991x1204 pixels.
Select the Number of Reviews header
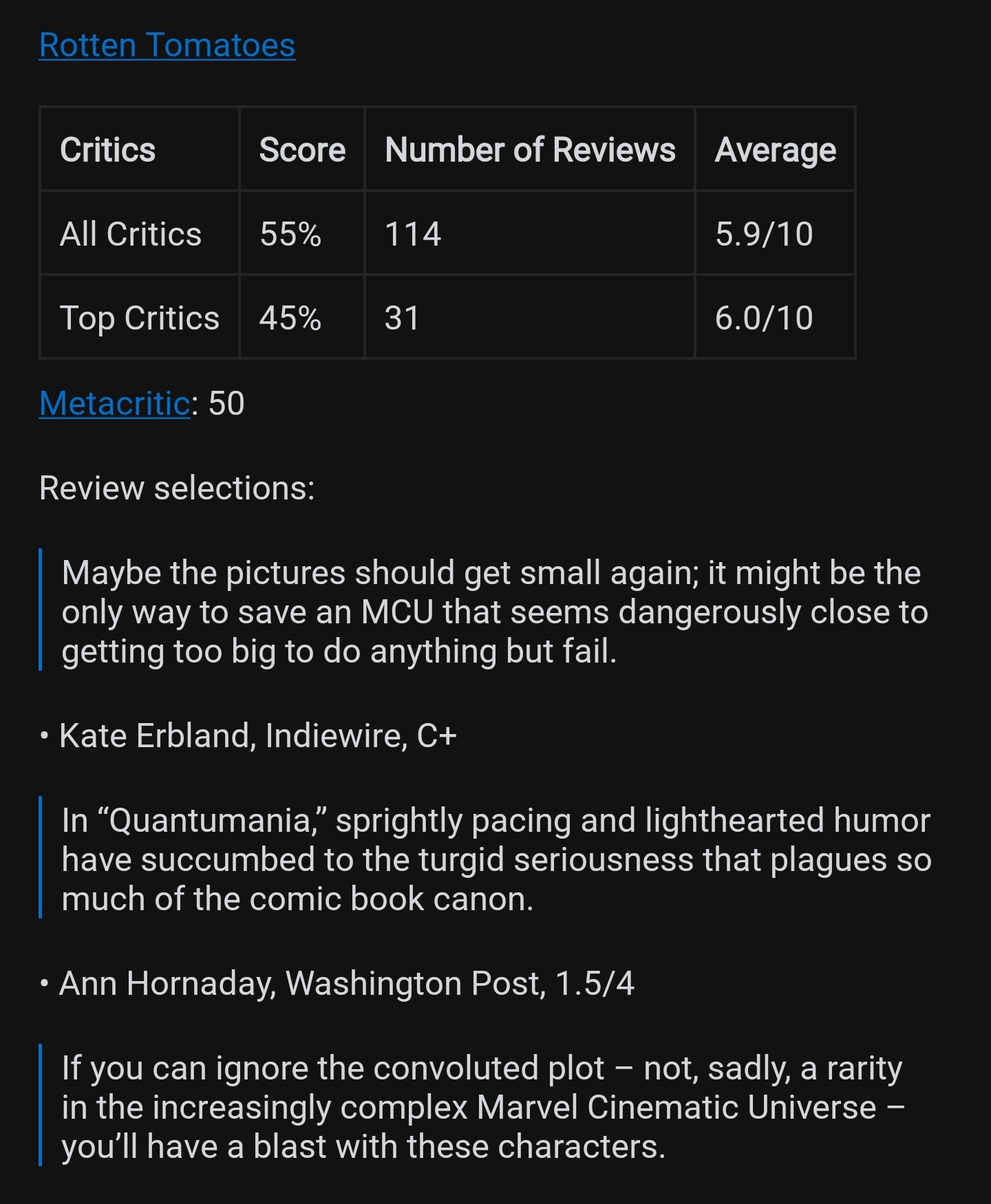pos(530,150)
